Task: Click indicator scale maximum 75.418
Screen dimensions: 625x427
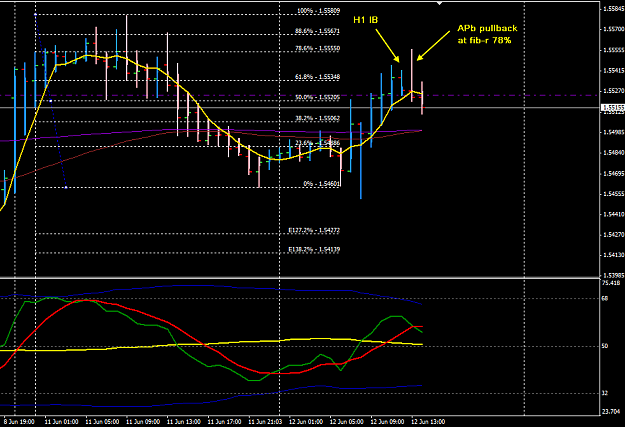Action: pos(611,283)
